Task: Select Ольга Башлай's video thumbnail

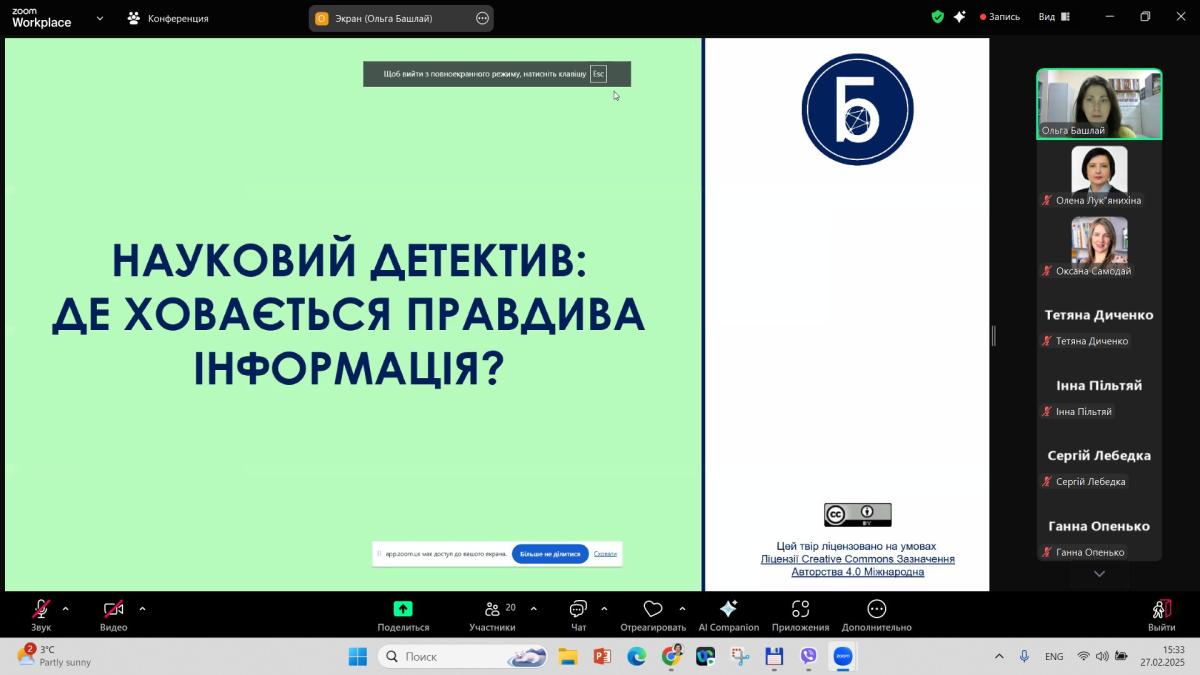Action: pos(1099,104)
